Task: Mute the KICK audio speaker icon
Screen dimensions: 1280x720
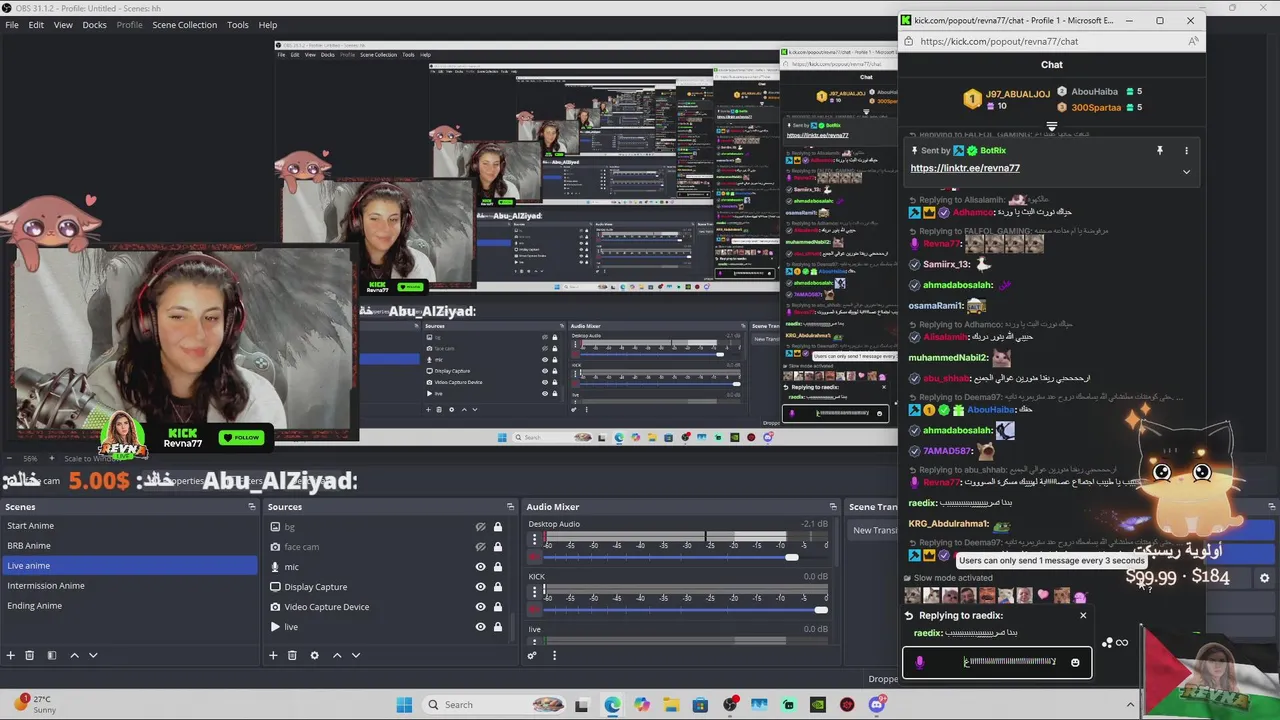Action: 535,609
